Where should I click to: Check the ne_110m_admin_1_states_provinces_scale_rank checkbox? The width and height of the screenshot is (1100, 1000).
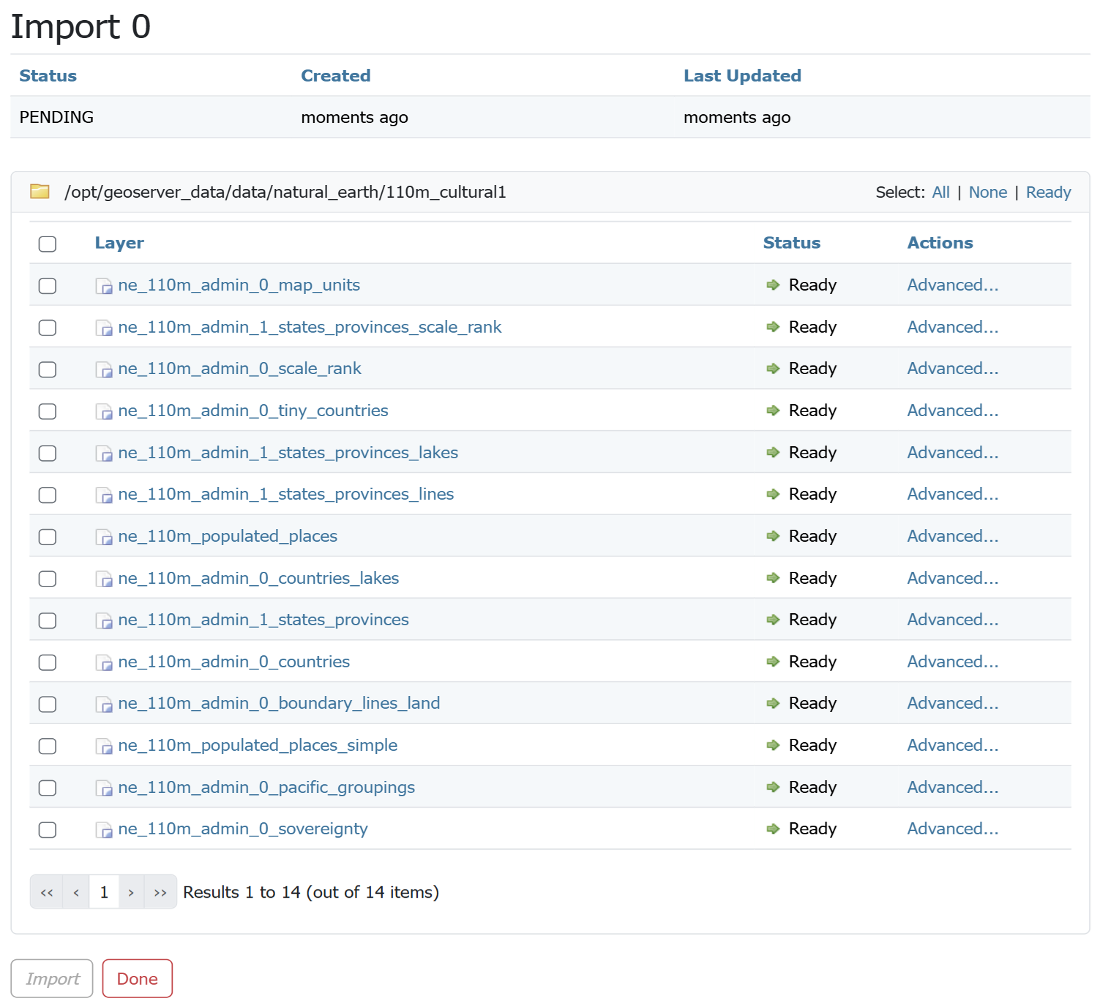click(48, 328)
